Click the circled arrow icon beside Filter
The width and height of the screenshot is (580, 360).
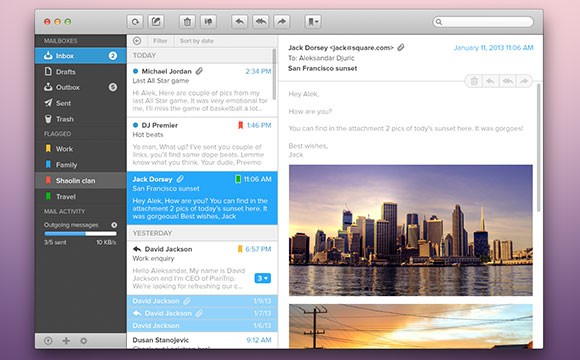coord(137,41)
